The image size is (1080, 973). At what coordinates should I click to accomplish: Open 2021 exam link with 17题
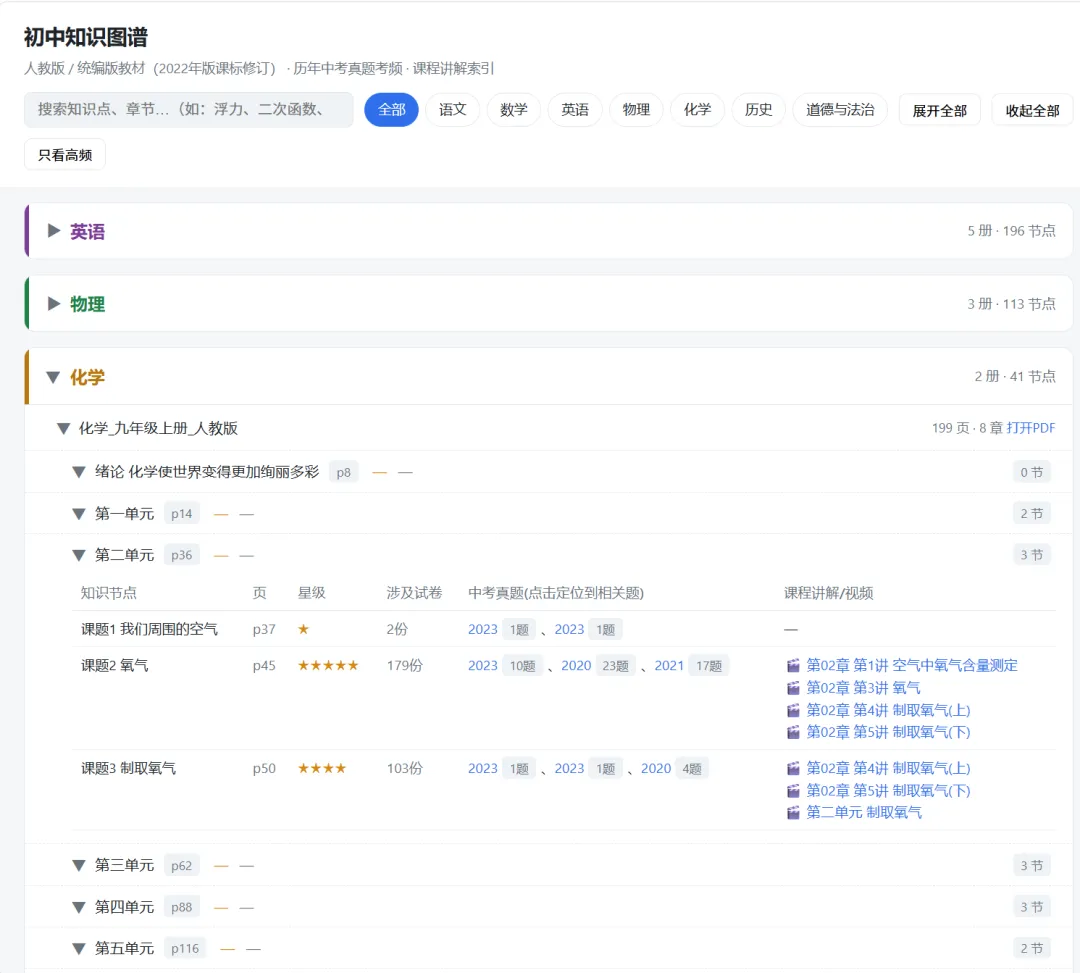[669, 665]
